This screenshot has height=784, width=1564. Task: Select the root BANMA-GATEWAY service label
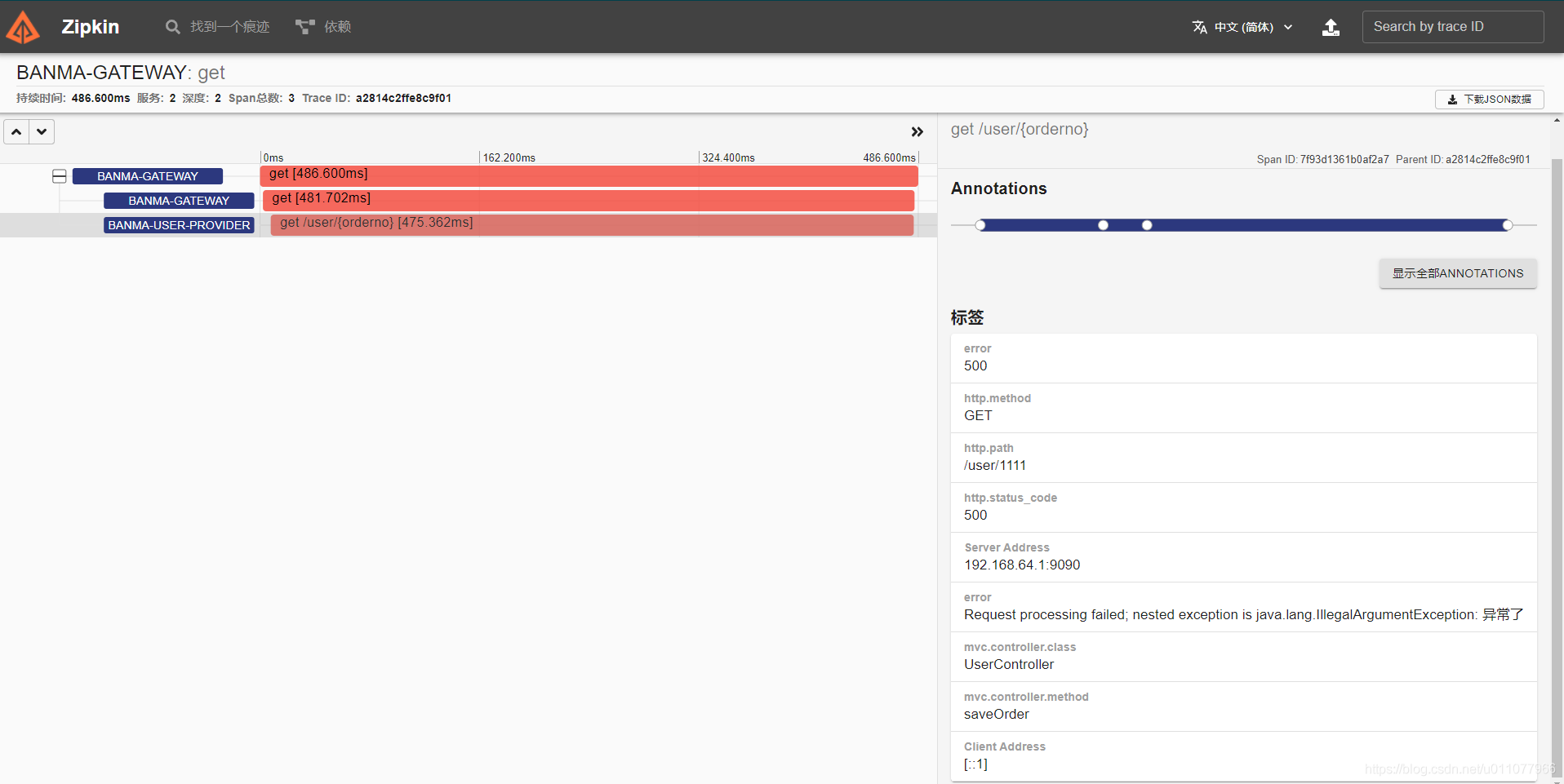click(148, 176)
